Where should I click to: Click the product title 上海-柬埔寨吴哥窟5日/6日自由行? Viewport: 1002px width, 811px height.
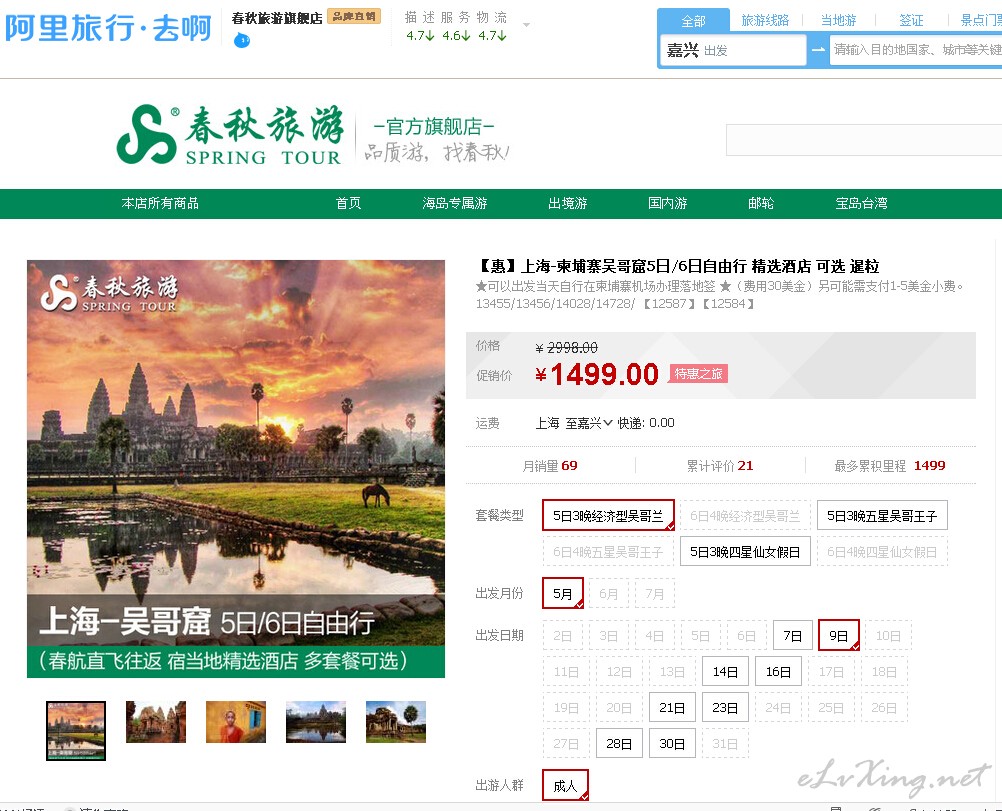point(676,266)
